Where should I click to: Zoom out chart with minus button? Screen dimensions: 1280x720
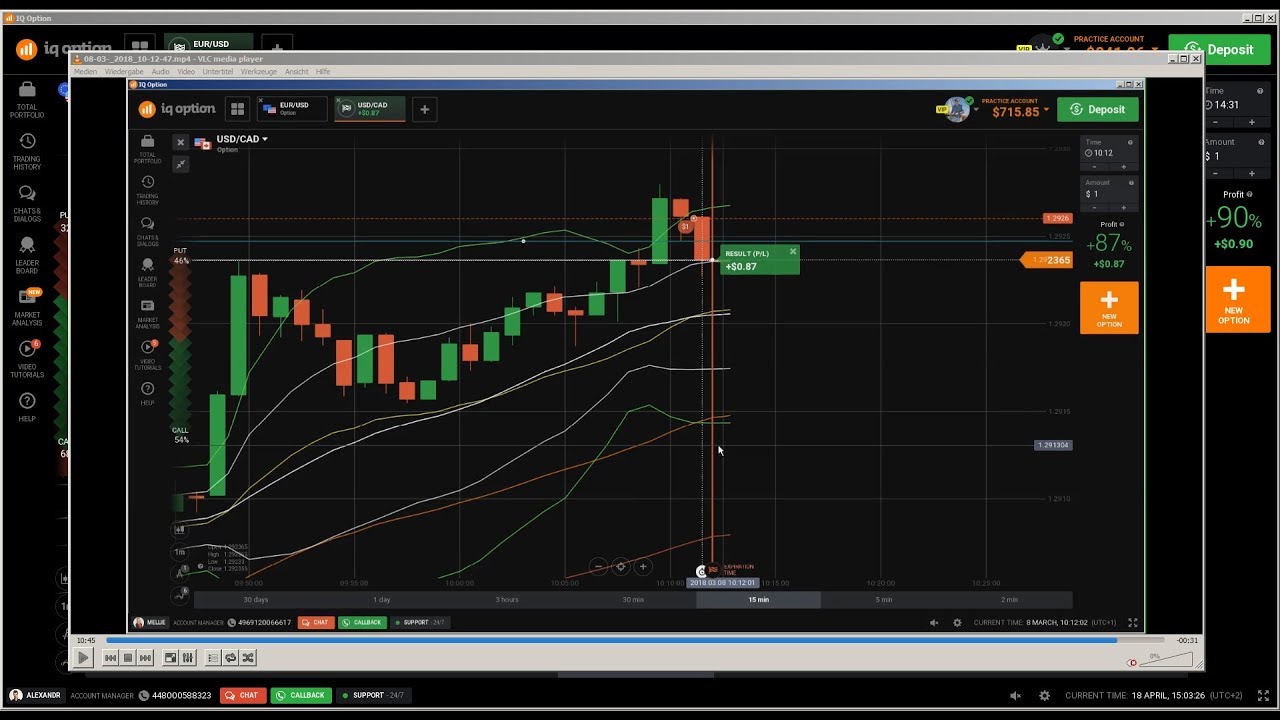point(598,566)
